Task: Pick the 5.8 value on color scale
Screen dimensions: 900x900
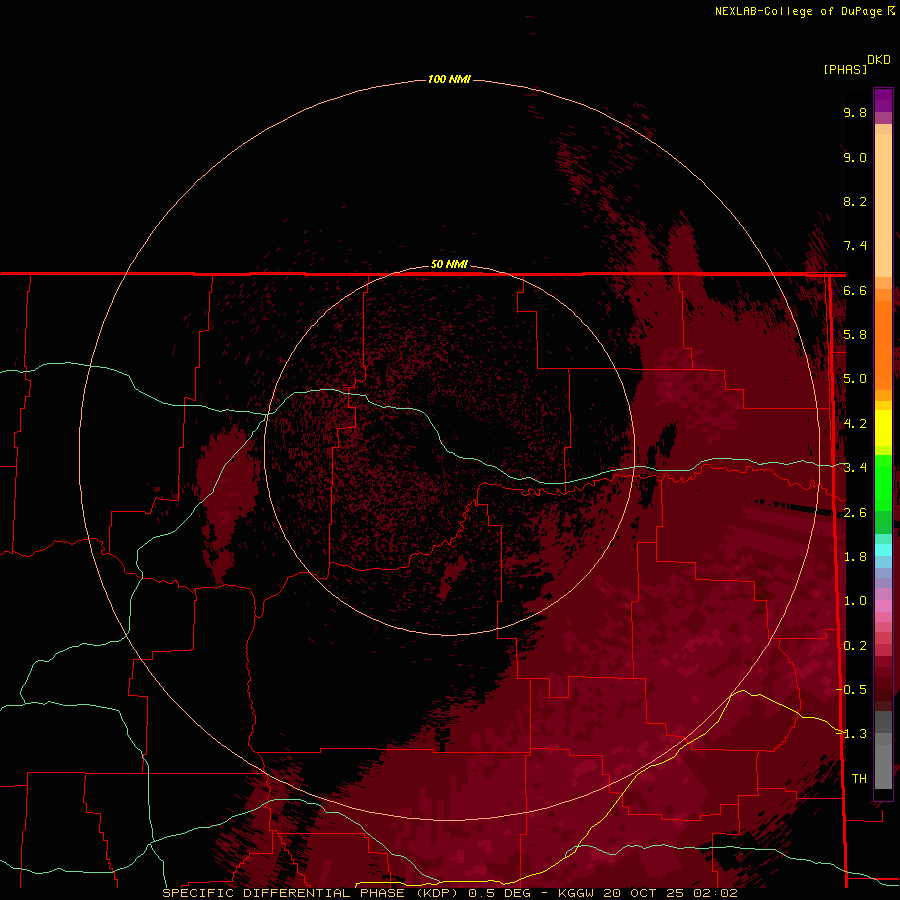Action: [855, 335]
